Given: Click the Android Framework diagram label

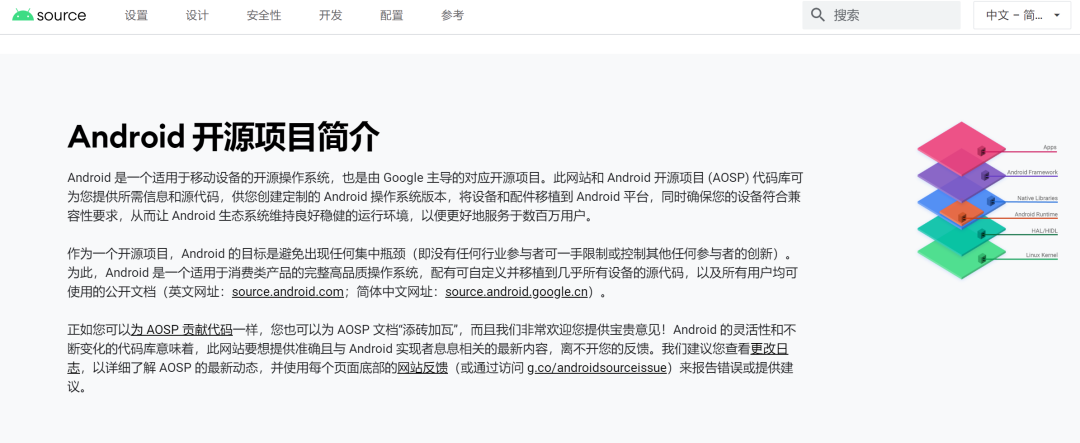Looking at the screenshot, I should [x=1032, y=172].
